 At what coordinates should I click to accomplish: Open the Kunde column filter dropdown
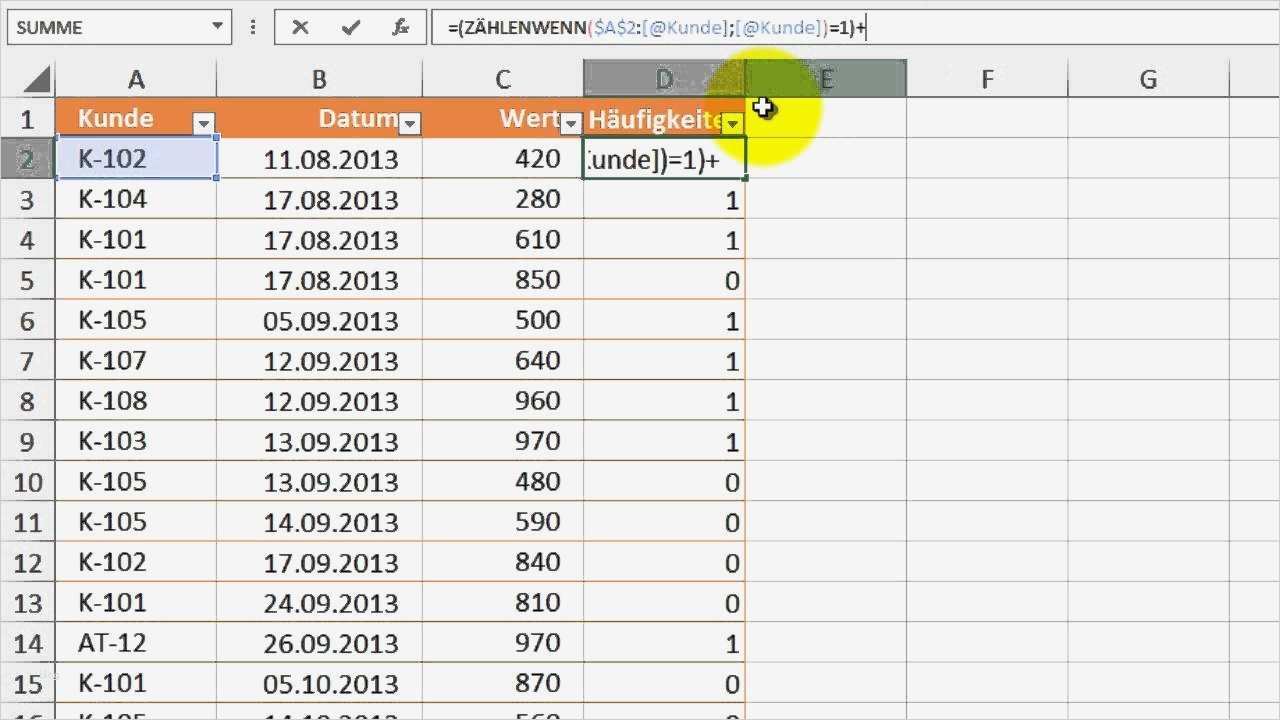205,124
